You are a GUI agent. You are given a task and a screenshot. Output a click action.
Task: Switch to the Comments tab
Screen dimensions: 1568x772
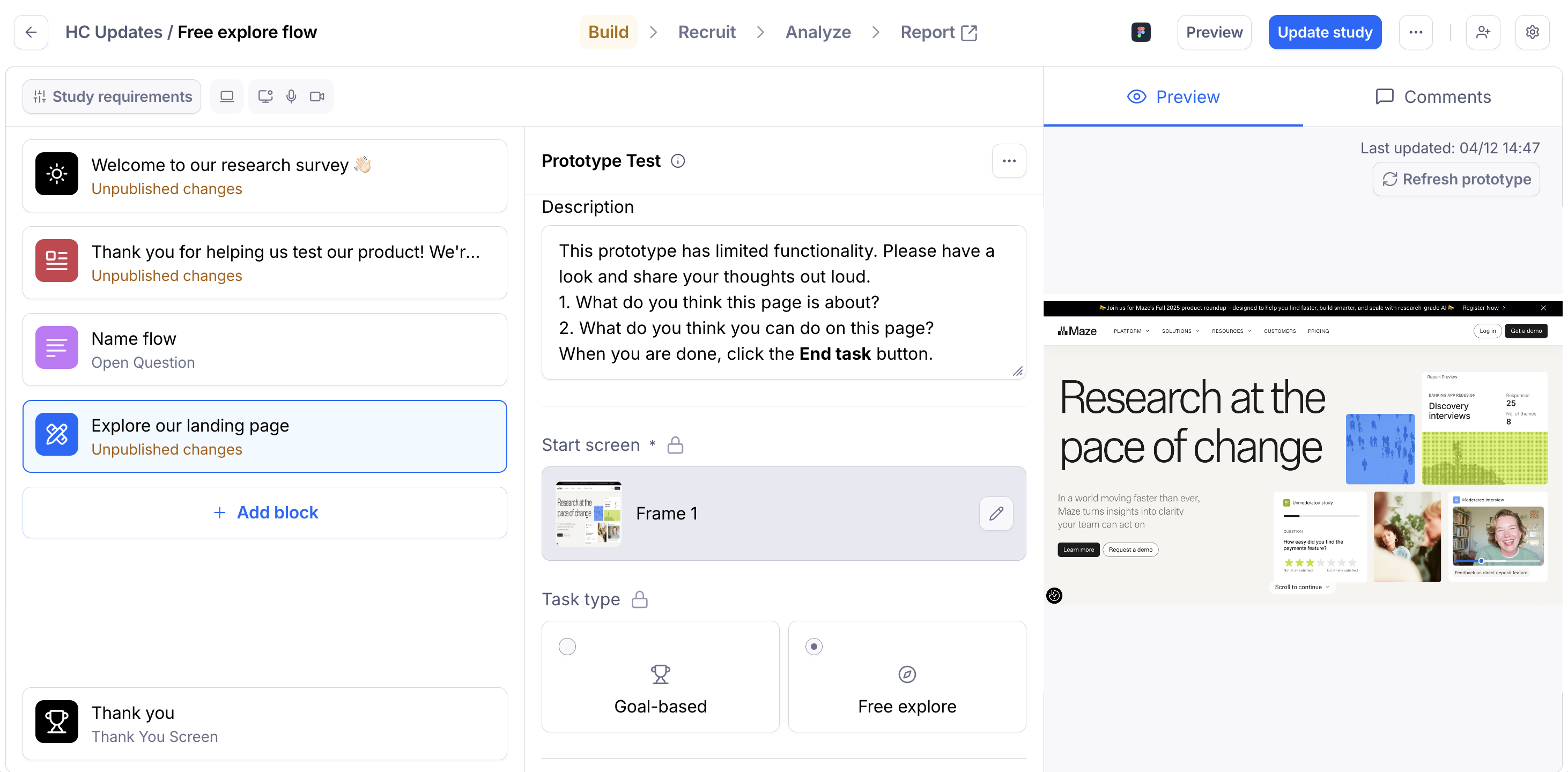pyautogui.click(x=1433, y=96)
